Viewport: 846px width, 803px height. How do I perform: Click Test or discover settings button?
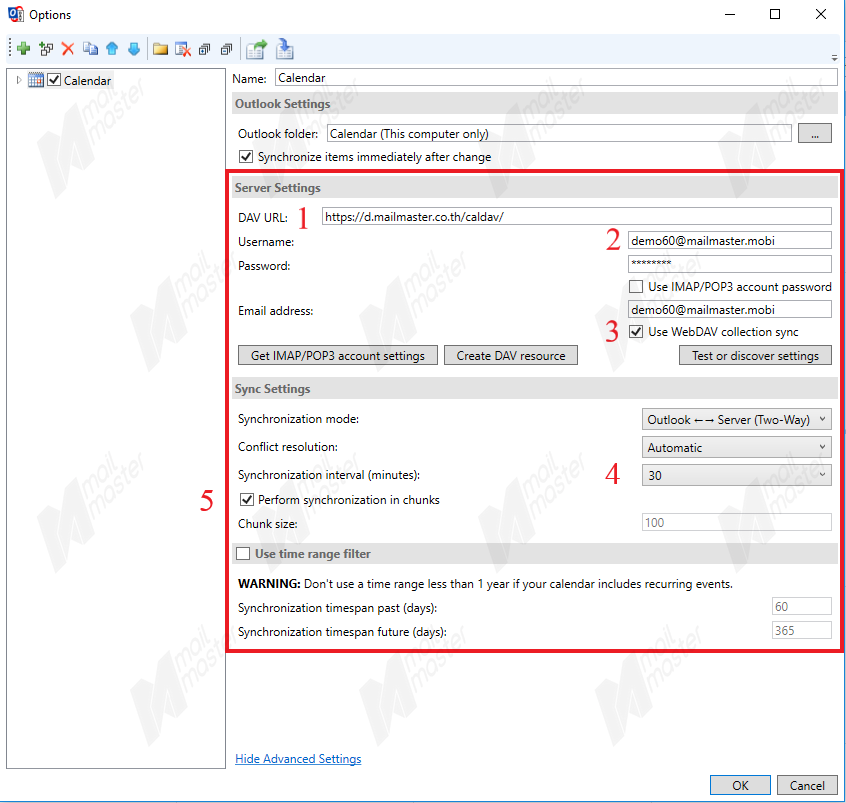click(x=755, y=356)
